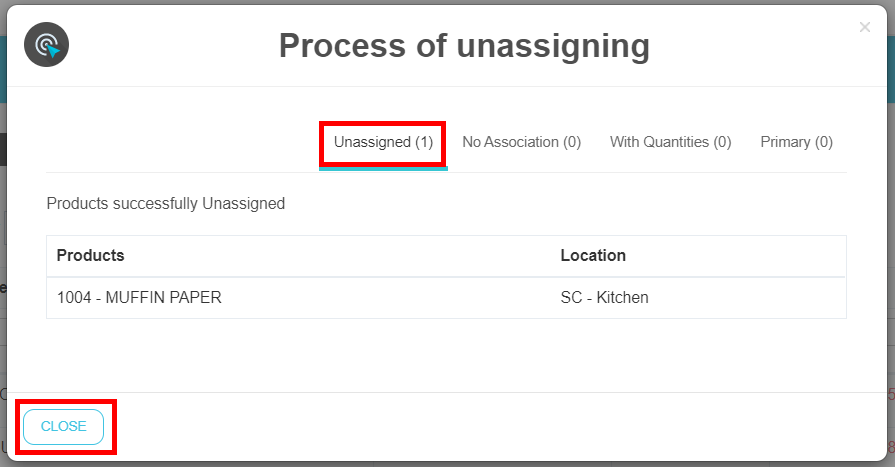
Task: Click the Location column header
Action: (593, 256)
